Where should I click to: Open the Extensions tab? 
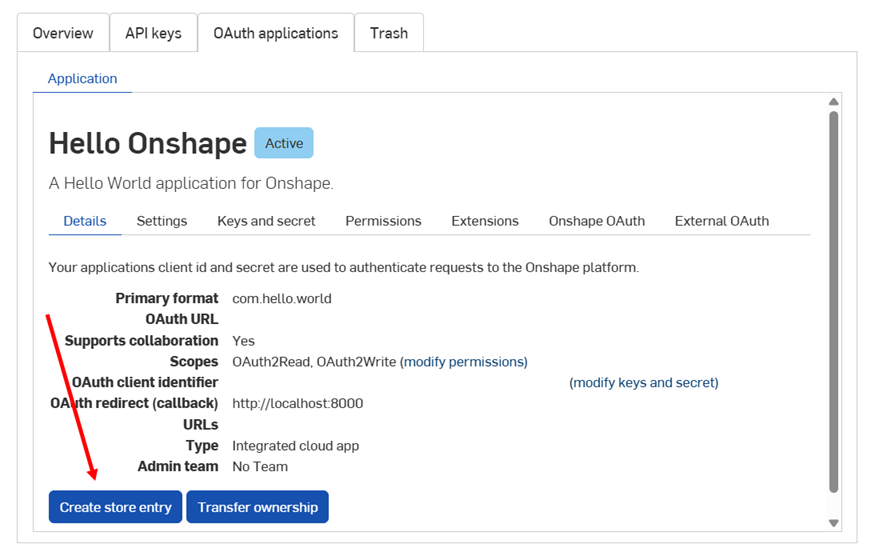[485, 221]
